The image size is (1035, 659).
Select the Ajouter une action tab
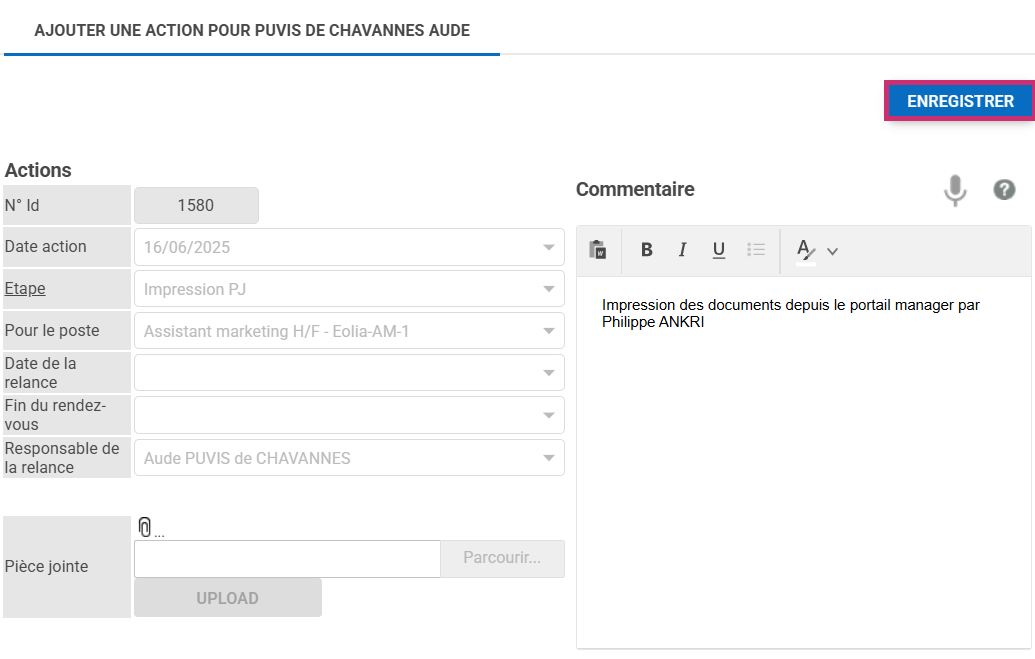click(x=252, y=30)
